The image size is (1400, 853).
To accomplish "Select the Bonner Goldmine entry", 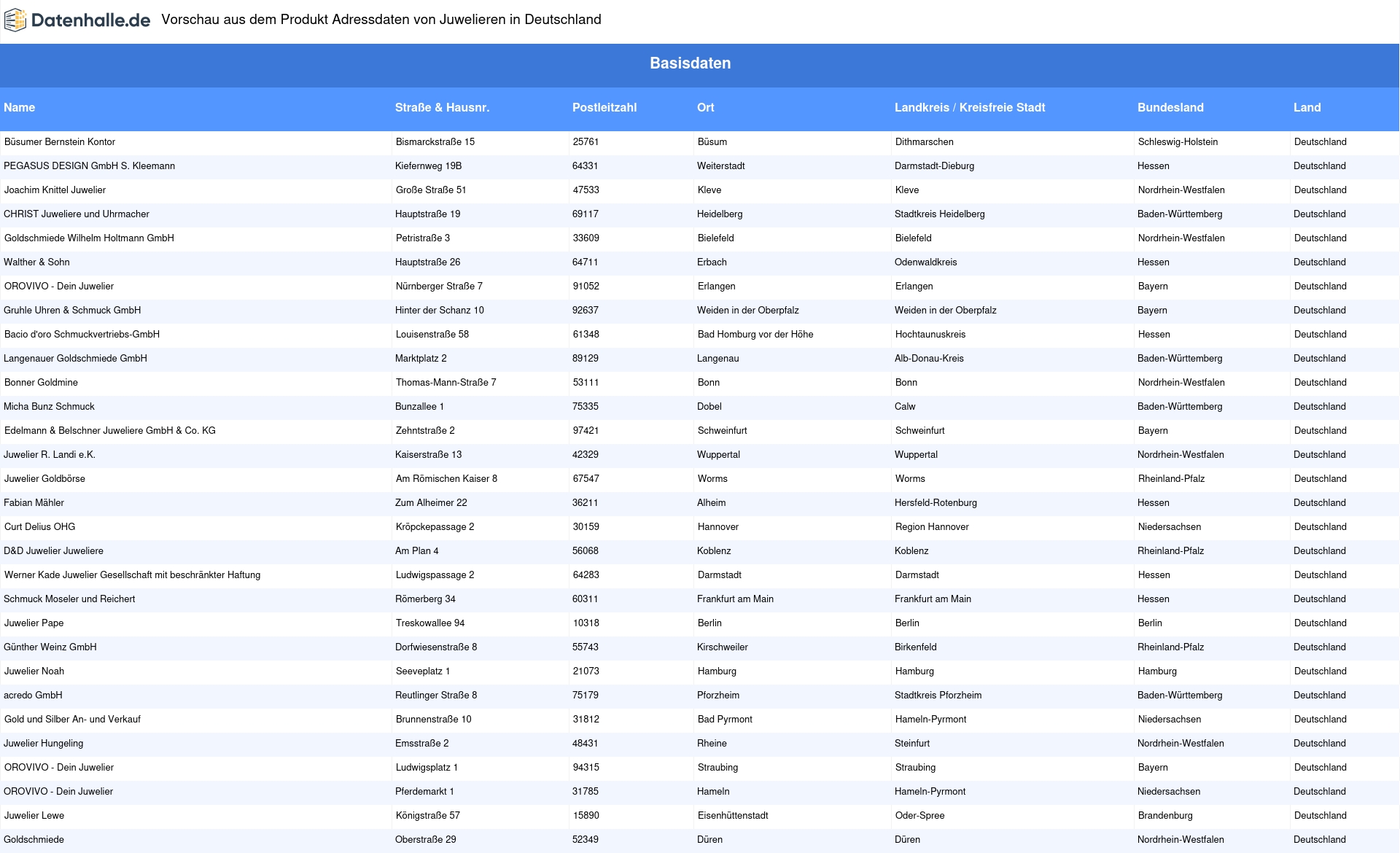I will (x=42, y=383).
